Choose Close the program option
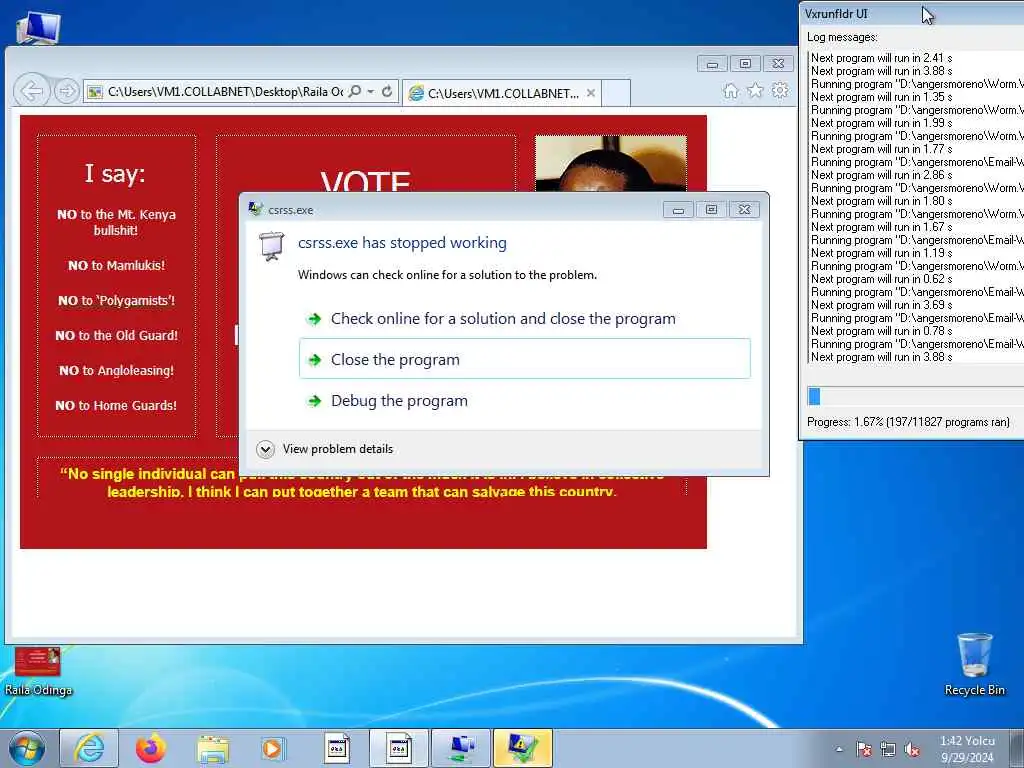 (524, 359)
